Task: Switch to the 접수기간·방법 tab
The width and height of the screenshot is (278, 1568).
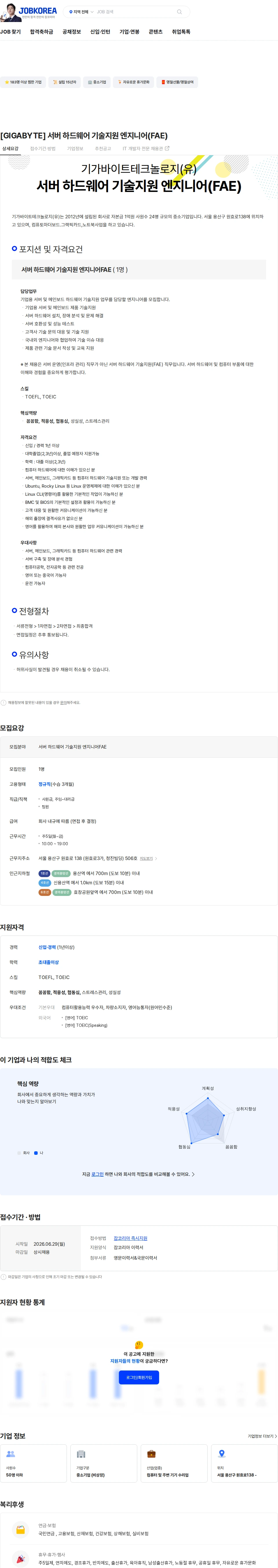Action: 43,149
